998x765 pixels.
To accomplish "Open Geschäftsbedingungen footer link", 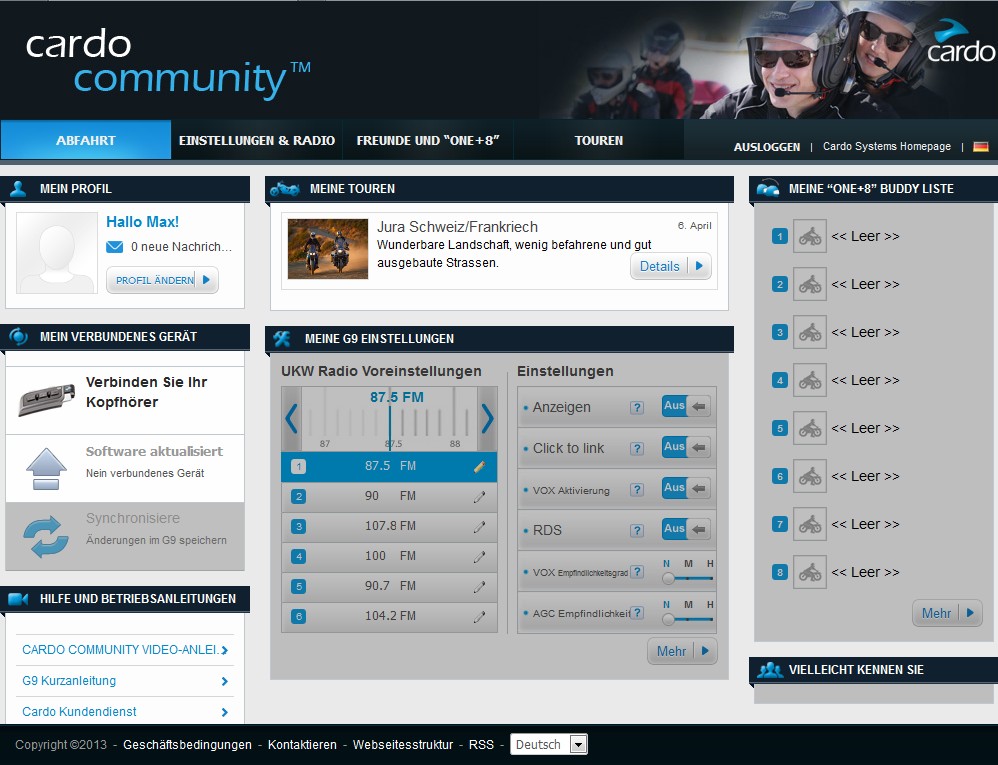I will (x=187, y=745).
